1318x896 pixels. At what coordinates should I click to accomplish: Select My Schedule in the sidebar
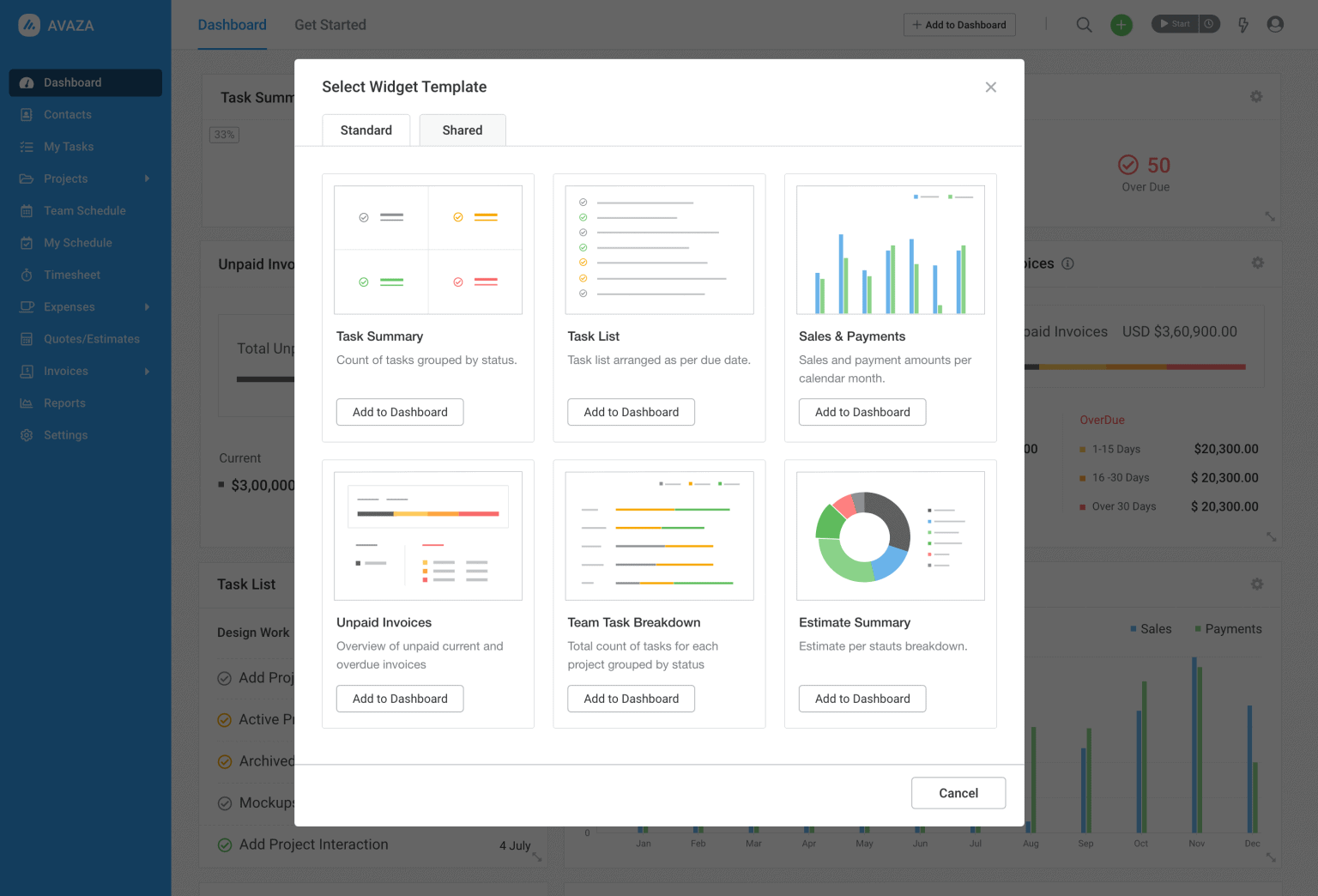coord(78,242)
